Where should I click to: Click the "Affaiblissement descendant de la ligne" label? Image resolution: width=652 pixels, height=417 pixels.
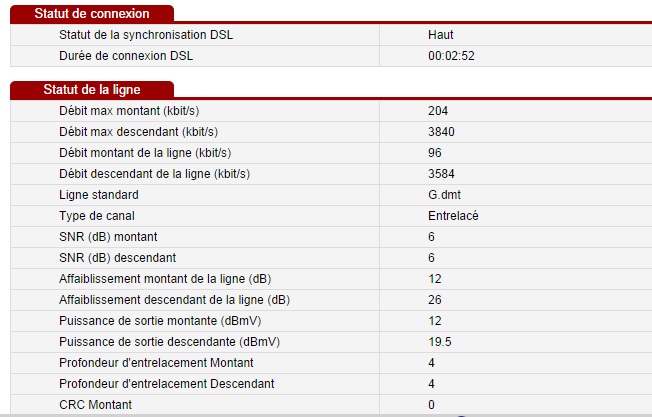pos(174,299)
